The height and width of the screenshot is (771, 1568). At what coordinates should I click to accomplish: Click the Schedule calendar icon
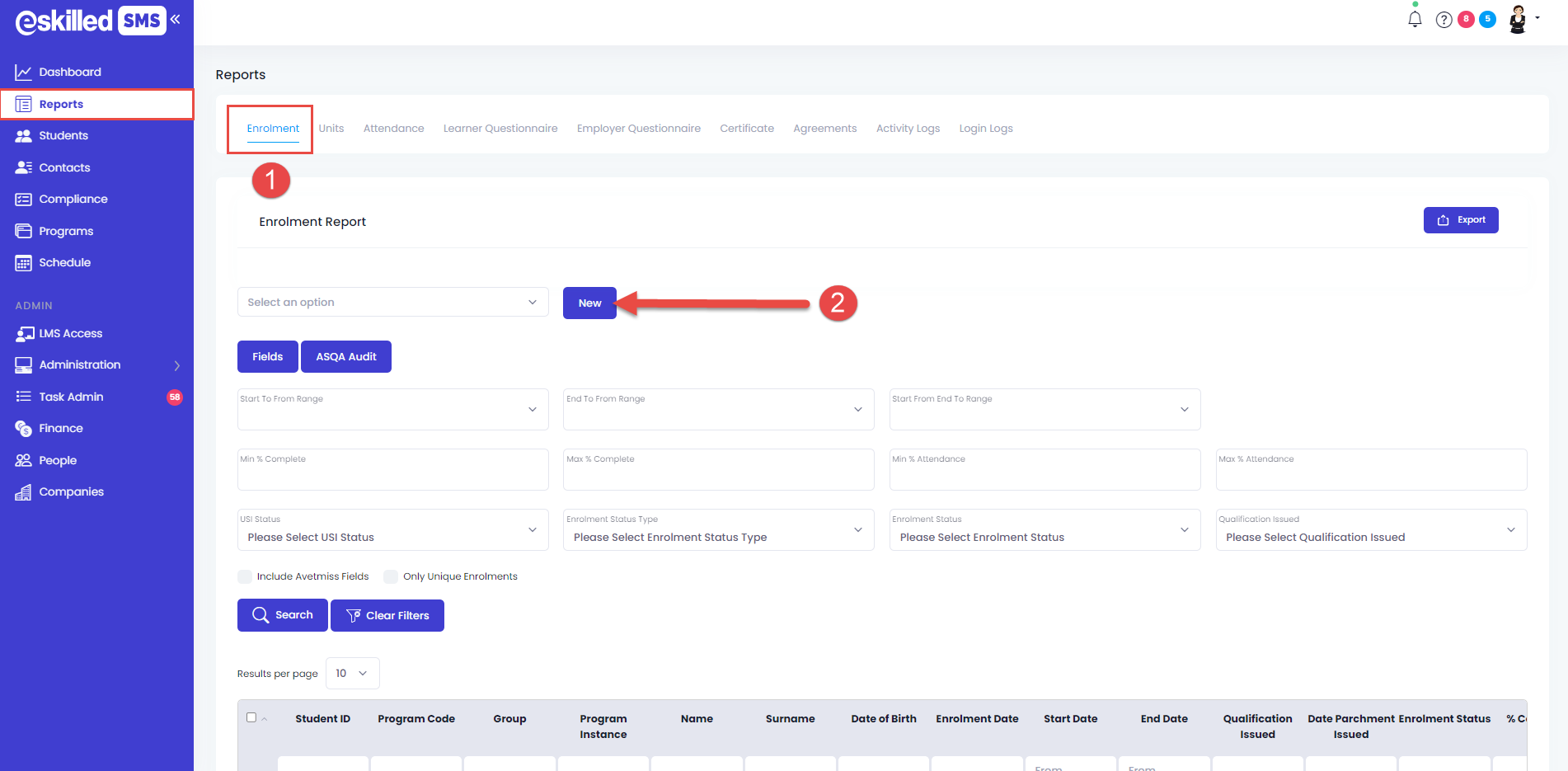pyautogui.click(x=23, y=263)
